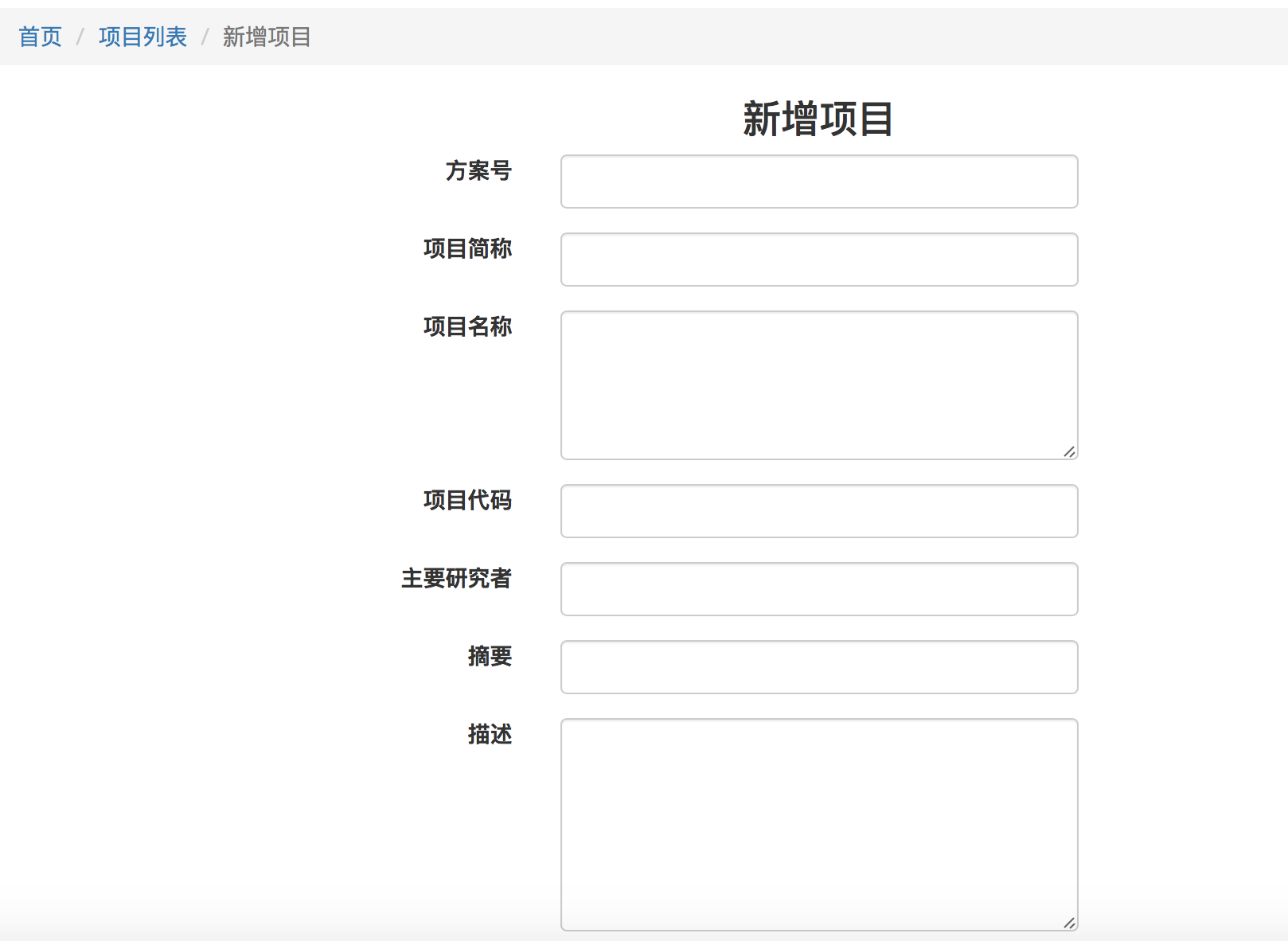Focus the 摘要 input field
Screen dimensions: 1288x941
pos(818,667)
